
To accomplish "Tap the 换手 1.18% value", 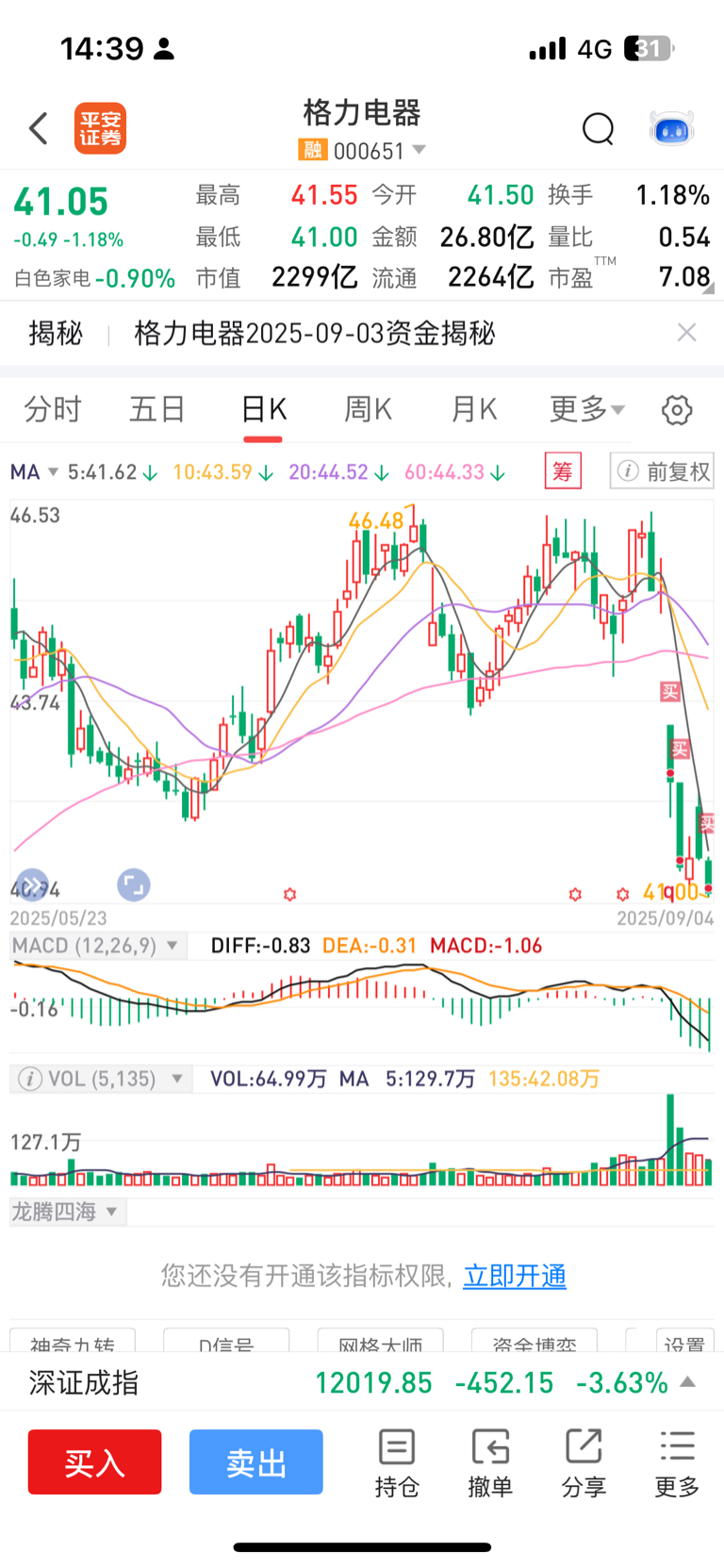I will tap(673, 195).
